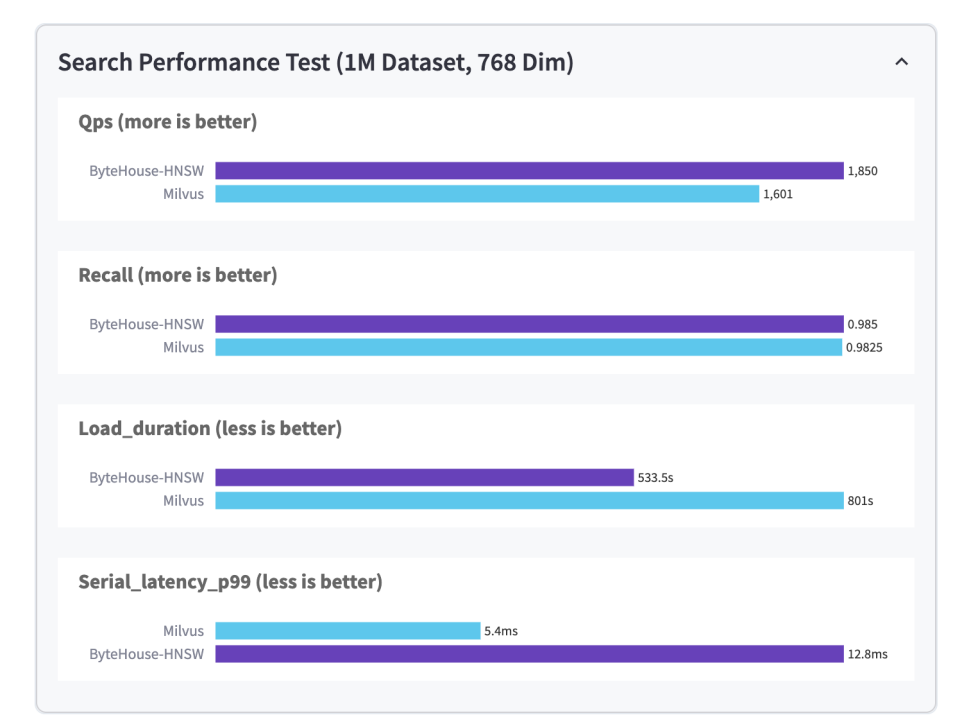Click the Load_duration (less is better) heading

pyautogui.click(x=210, y=429)
